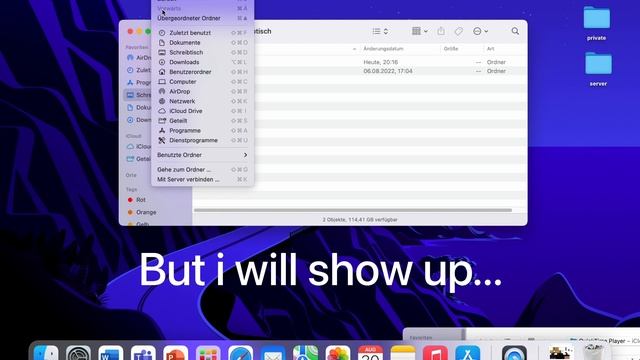Image resolution: width=640 pixels, height=360 pixels.
Task: Launch Microsoft Teams from the Dock
Action: tap(143, 353)
